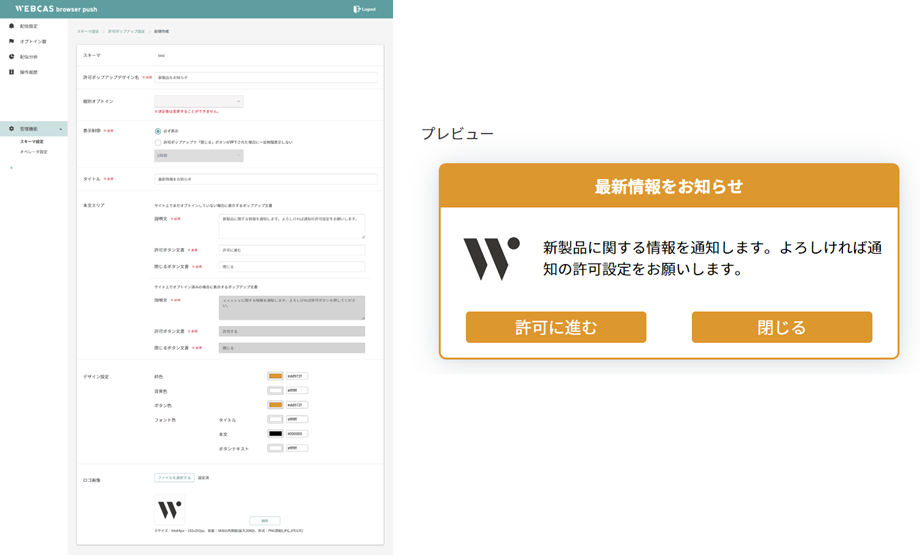Click the 本文 #000000 hex code input

coord(297,434)
